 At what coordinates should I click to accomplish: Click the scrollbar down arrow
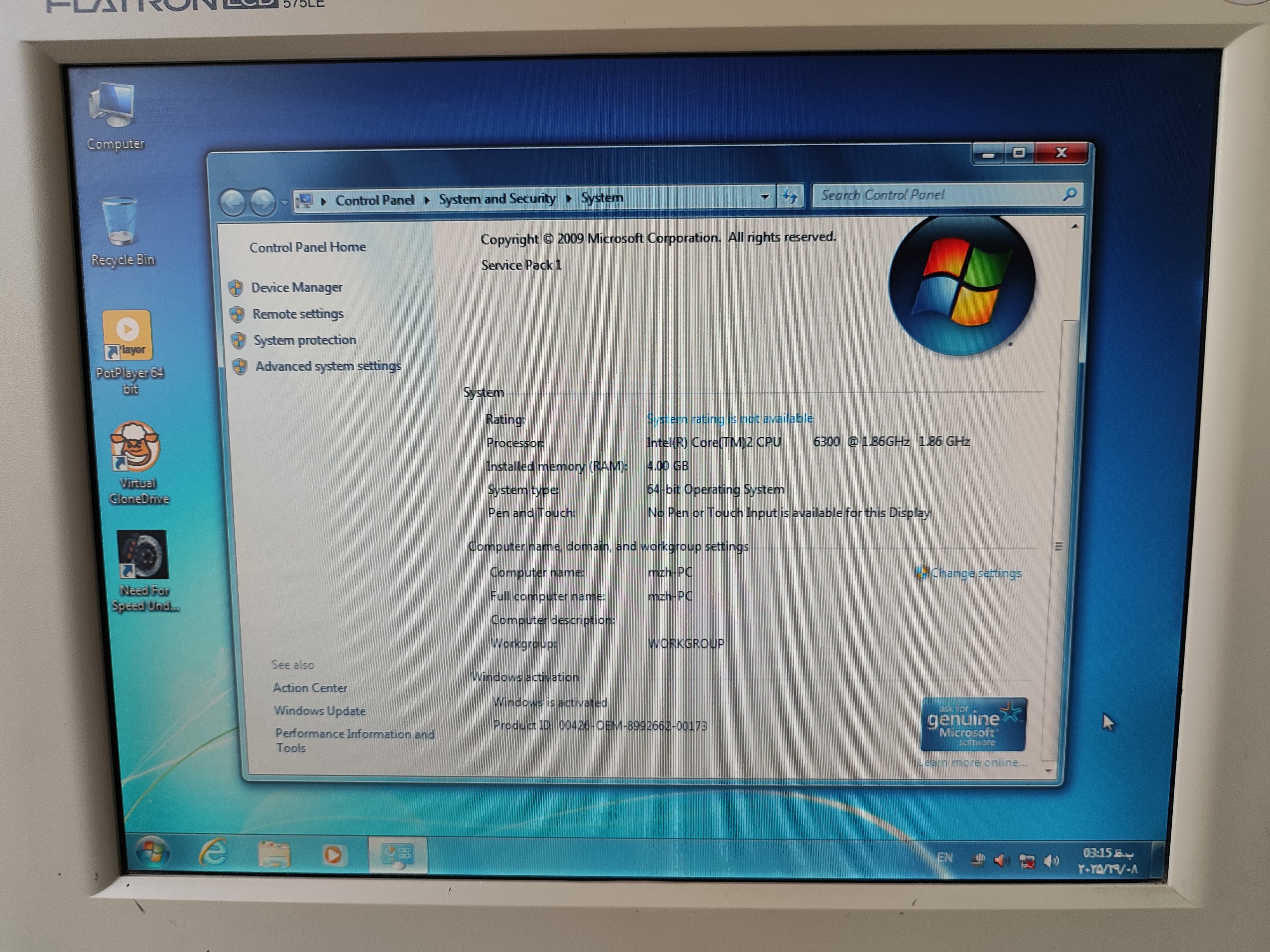pyautogui.click(x=1049, y=771)
